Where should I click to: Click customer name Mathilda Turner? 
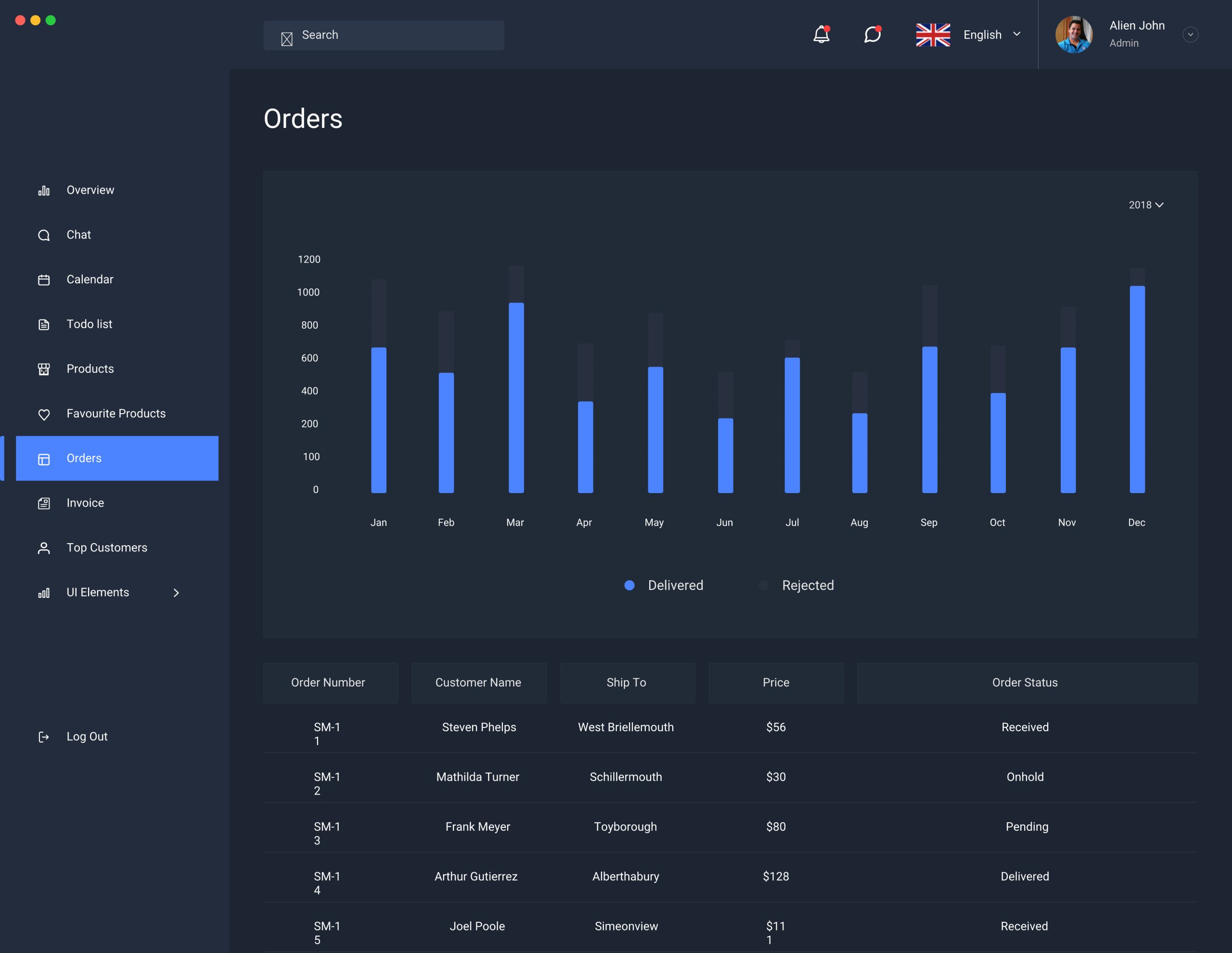click(x=478, y=777)
